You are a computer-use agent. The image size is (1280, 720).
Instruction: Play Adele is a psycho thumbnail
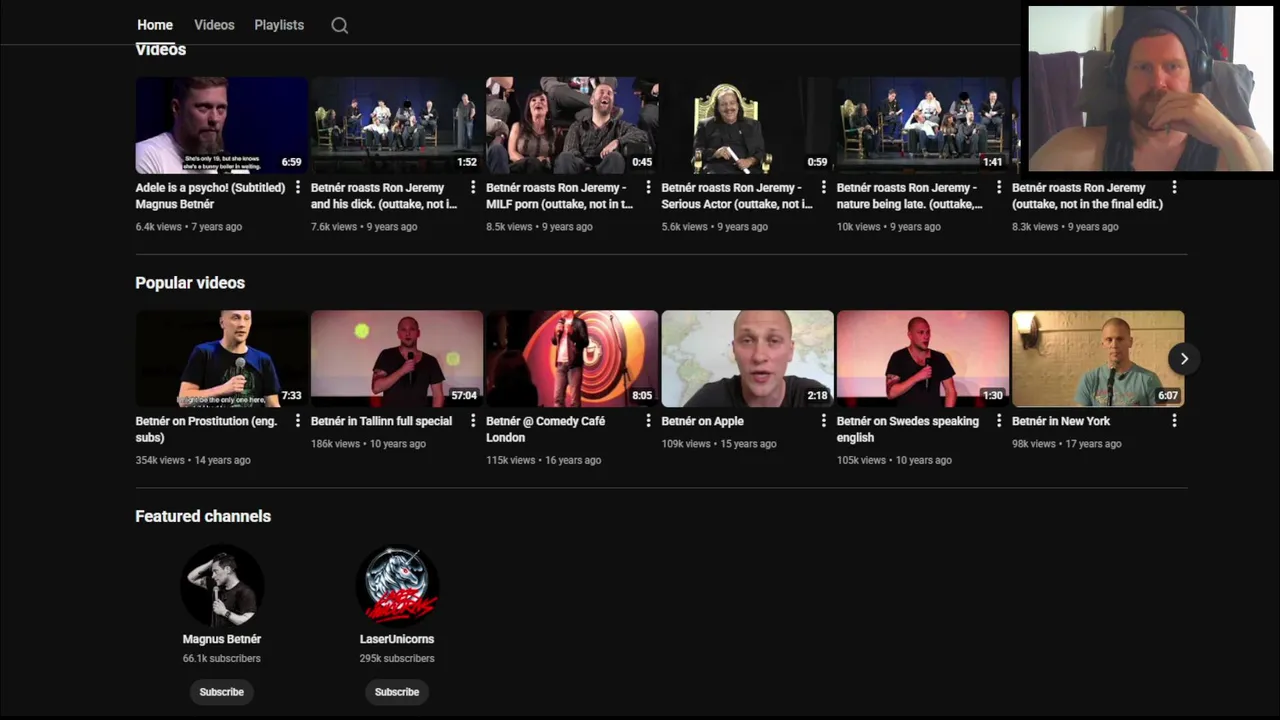tap(222, 125)
